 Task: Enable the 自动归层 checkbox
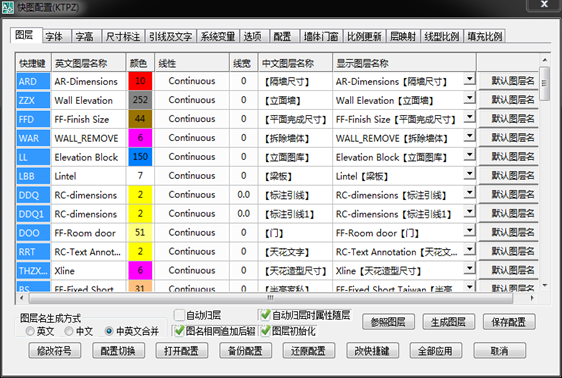click(x=179, y=315)
